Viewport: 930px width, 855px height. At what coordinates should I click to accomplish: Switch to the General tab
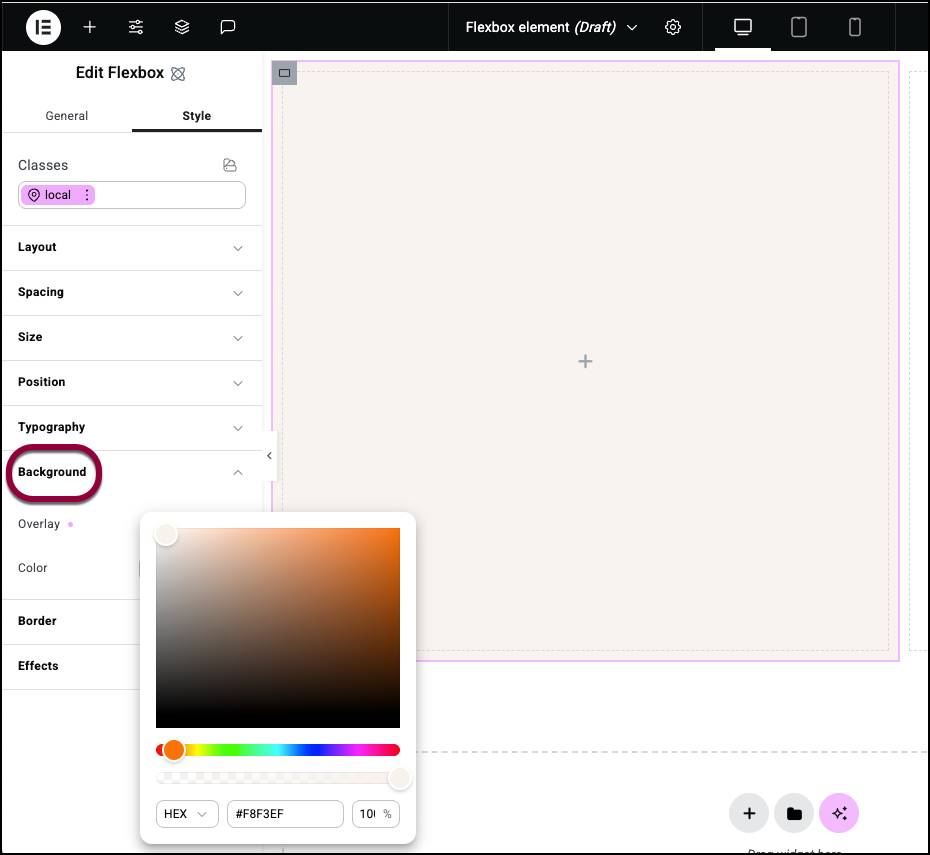[67, 116]
